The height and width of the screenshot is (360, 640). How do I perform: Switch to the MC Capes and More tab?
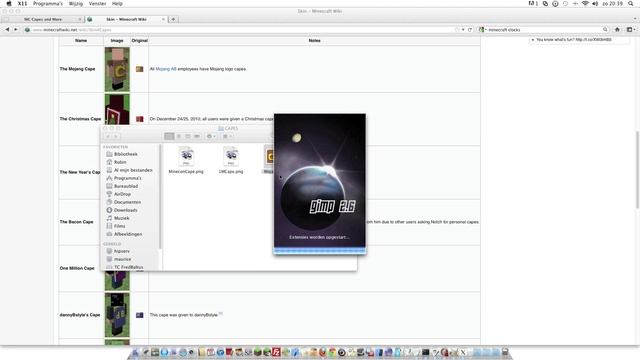(43, 19)
